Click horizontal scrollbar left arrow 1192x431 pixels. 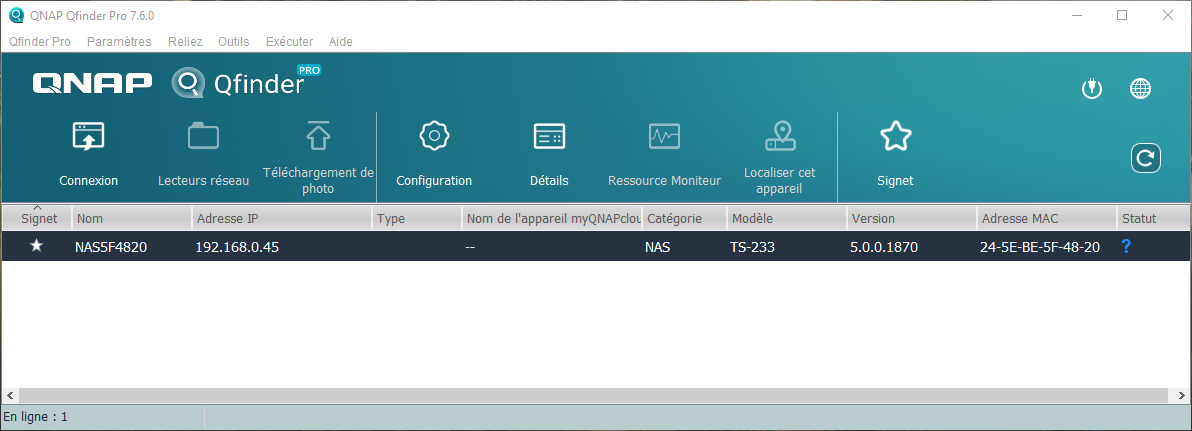(10, 395)
